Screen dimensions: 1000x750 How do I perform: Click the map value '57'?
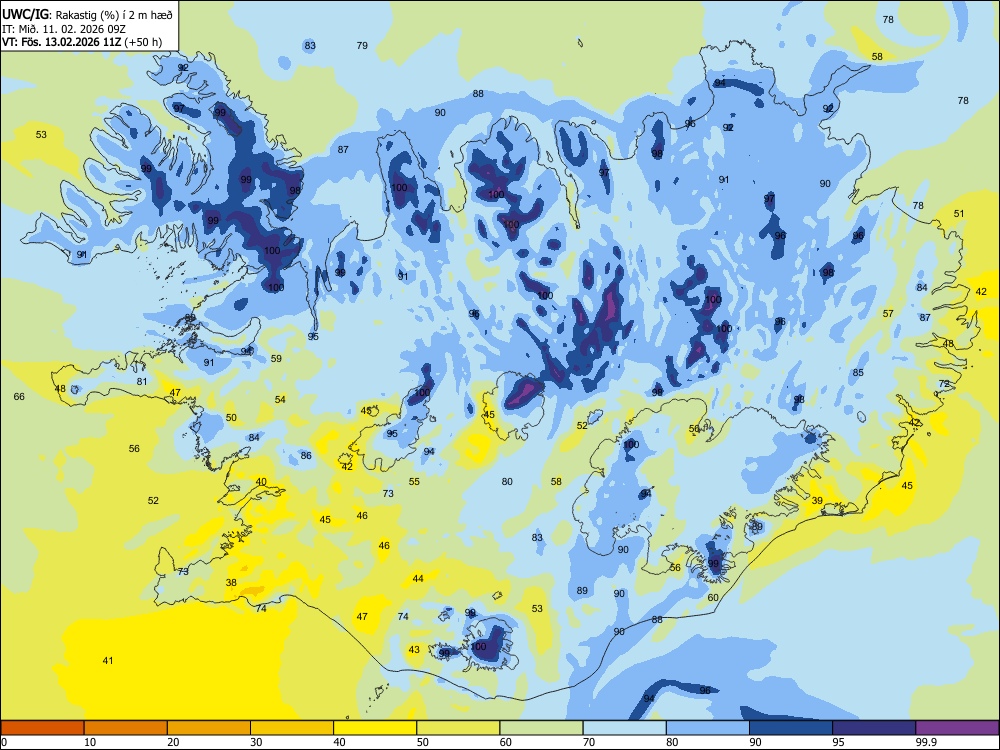888,313
